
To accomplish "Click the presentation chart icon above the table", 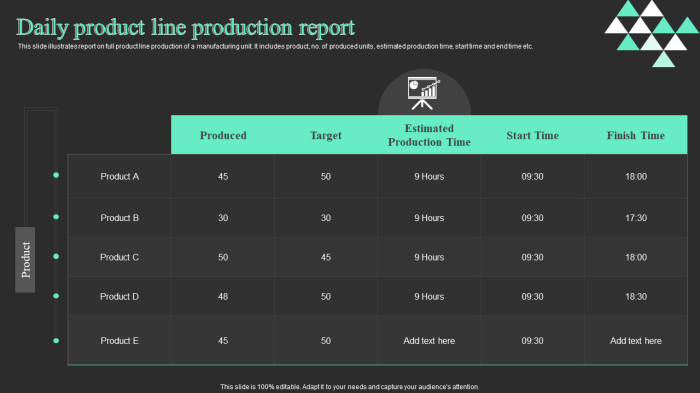I will pos(423,93).
